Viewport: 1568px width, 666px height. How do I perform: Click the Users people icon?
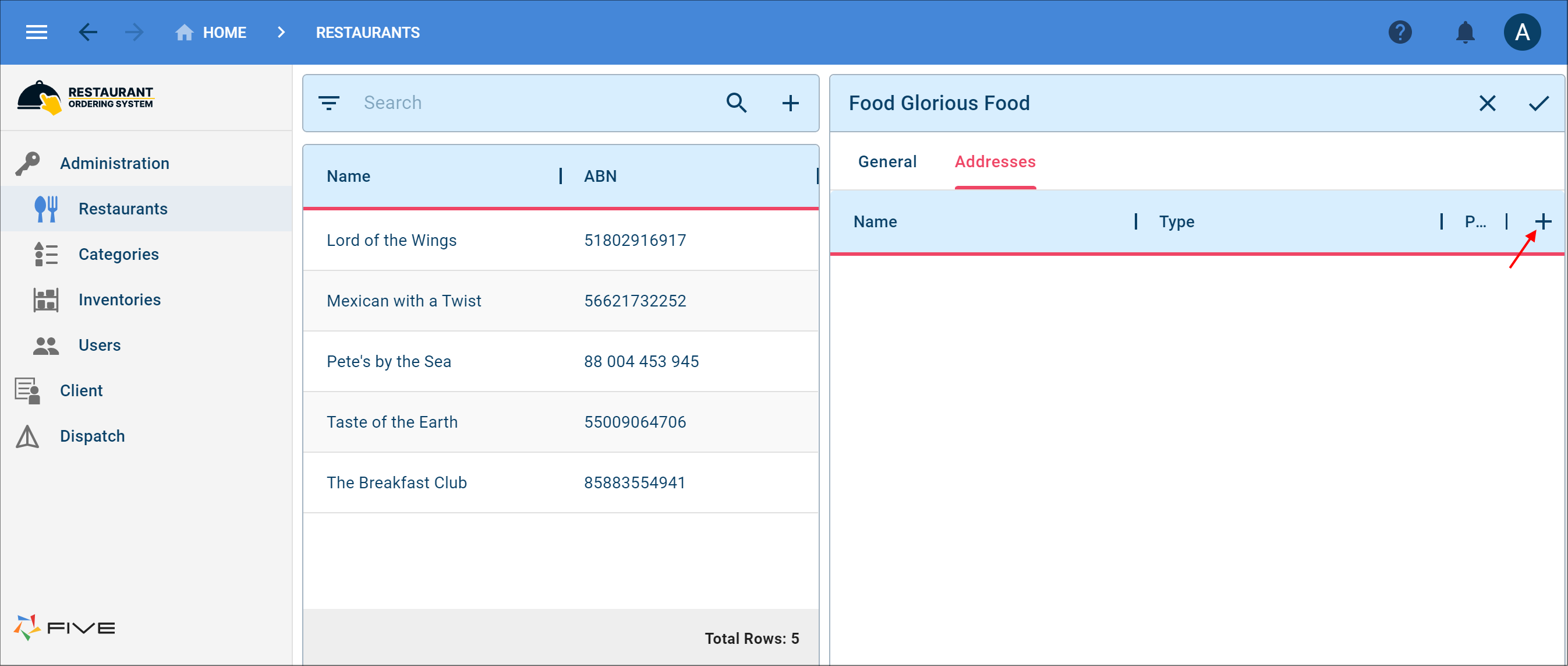[x=46, y=346]
